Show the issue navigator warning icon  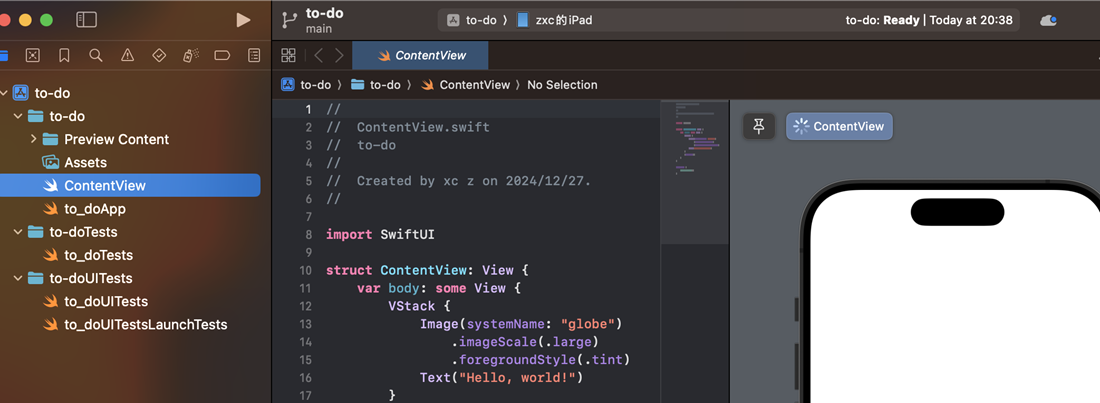tap(127, 55)
